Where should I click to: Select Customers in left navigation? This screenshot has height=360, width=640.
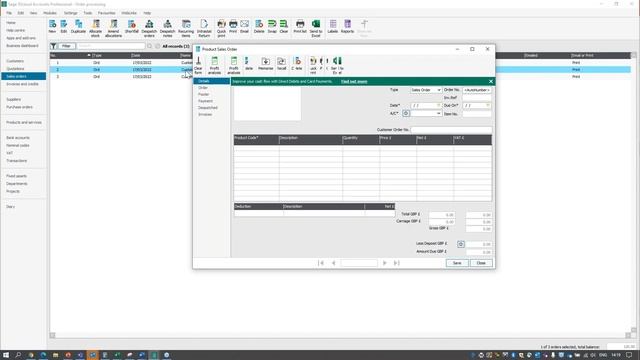pos(15,61)
